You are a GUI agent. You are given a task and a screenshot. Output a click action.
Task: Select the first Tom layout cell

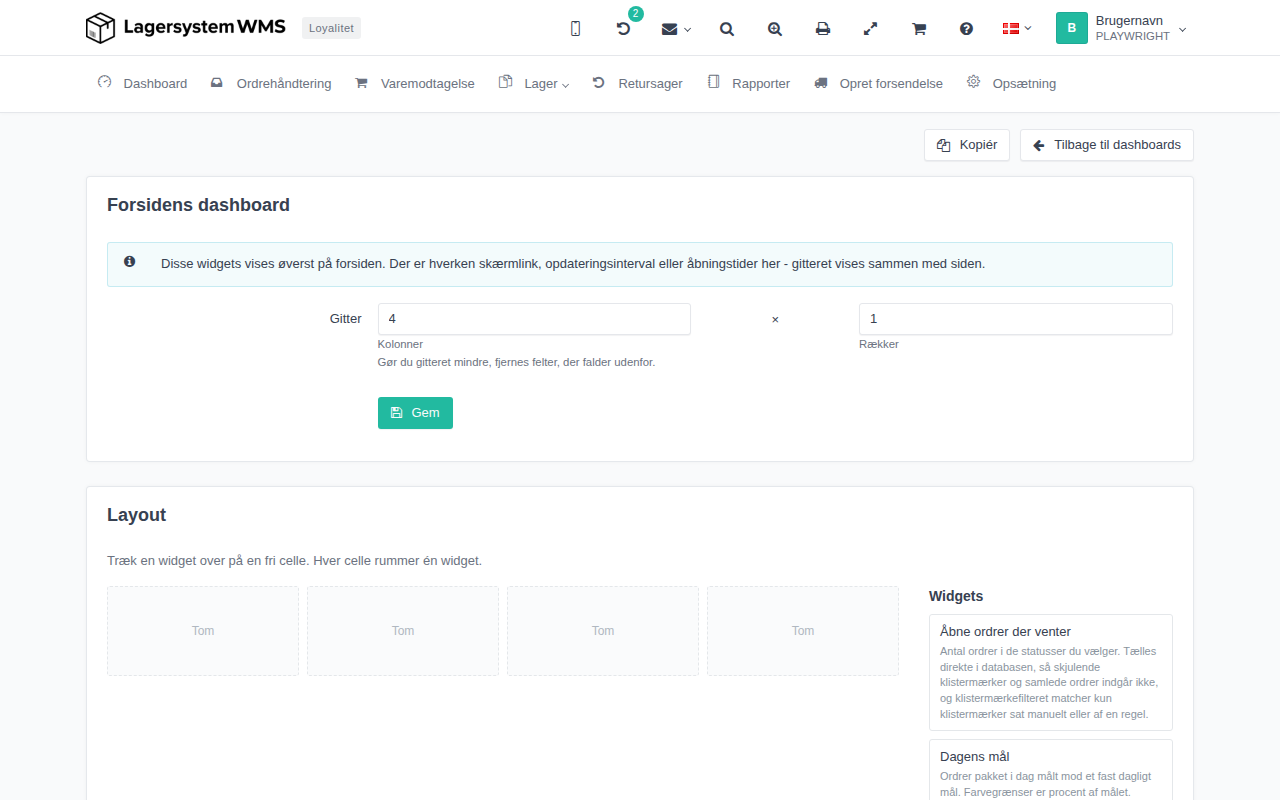[203, 631]
